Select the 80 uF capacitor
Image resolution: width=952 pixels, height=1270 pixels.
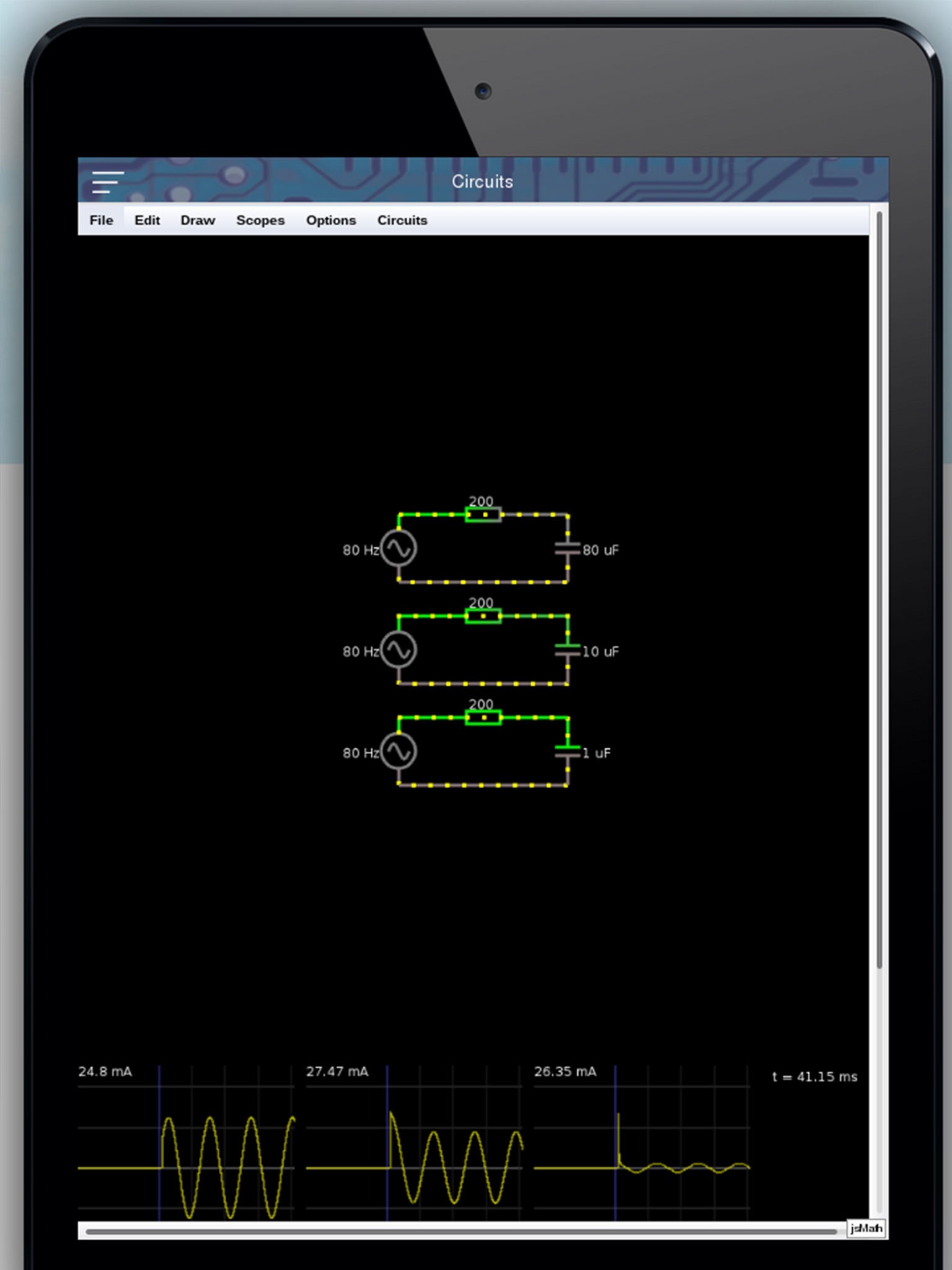(x=568, y=549)
